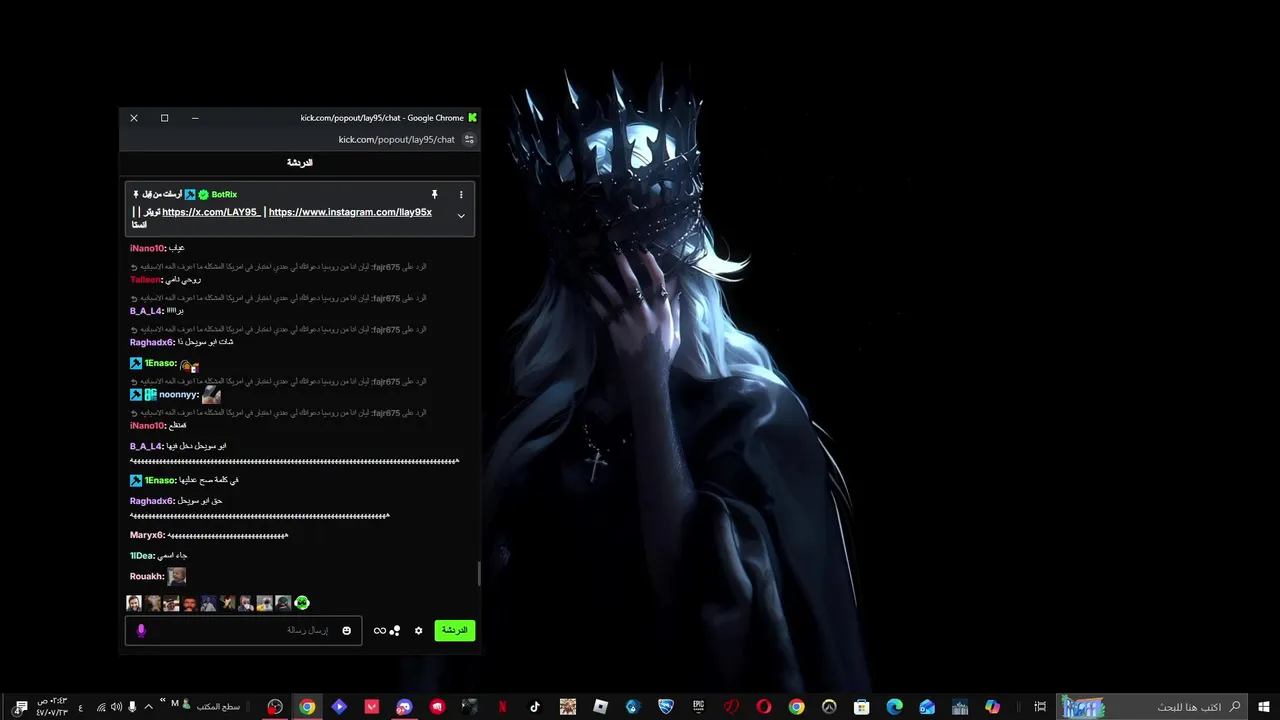Click the kick.com/popout/lay95/chat address bar

click(x=397, y=139)
